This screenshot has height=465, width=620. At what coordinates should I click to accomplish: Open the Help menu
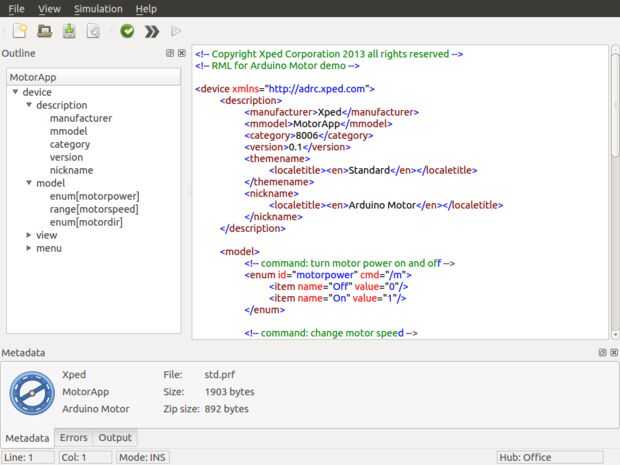pyautogui.click(x=146, y=9)
